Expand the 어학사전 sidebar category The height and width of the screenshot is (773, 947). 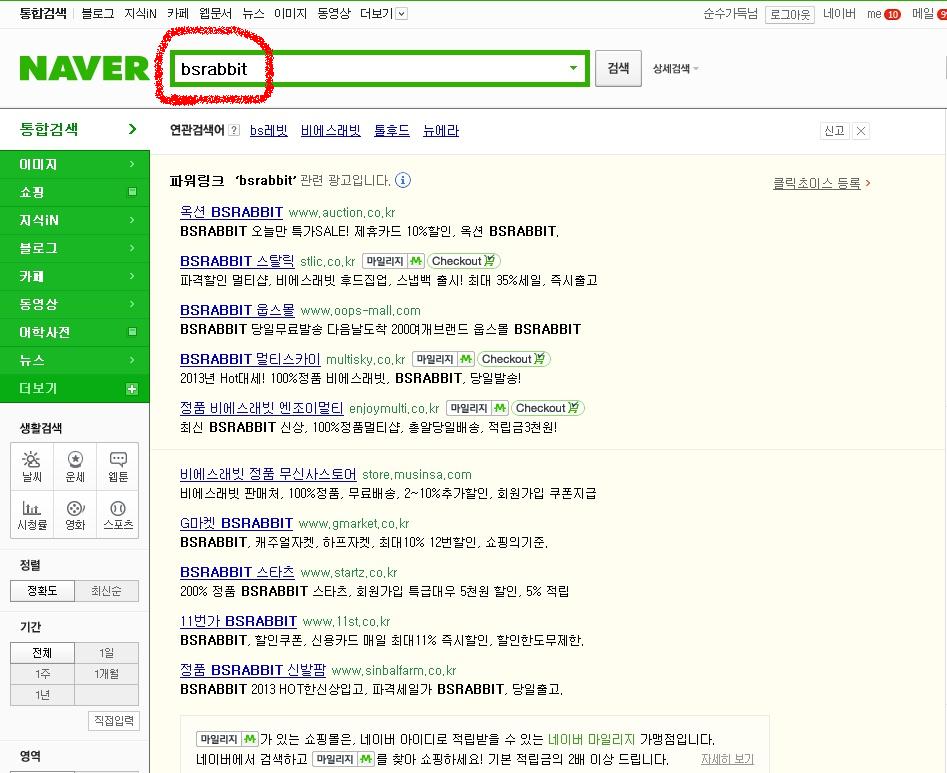click(x=75, y=332)
